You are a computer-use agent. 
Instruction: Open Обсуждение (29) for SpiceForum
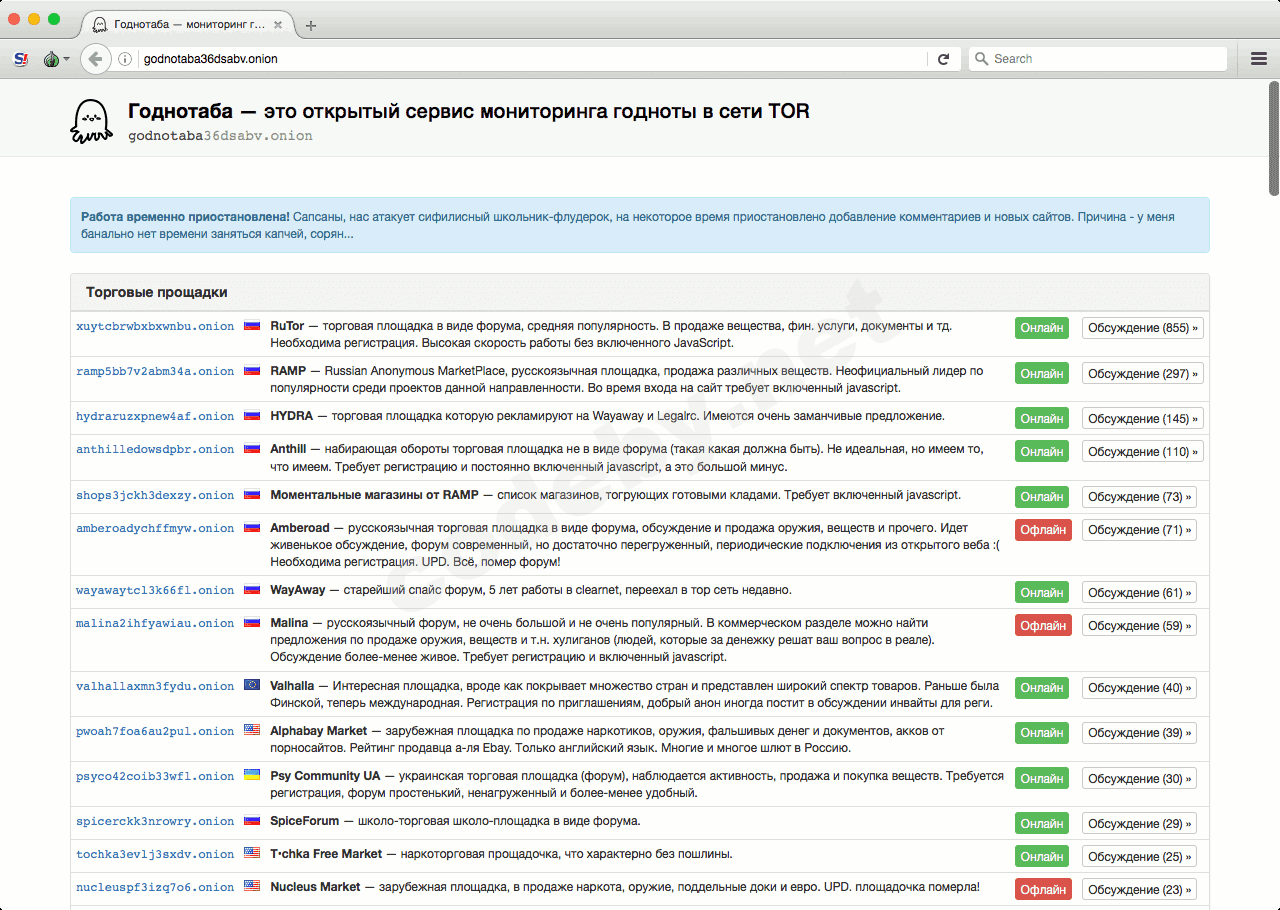(x=1139, y=823)
